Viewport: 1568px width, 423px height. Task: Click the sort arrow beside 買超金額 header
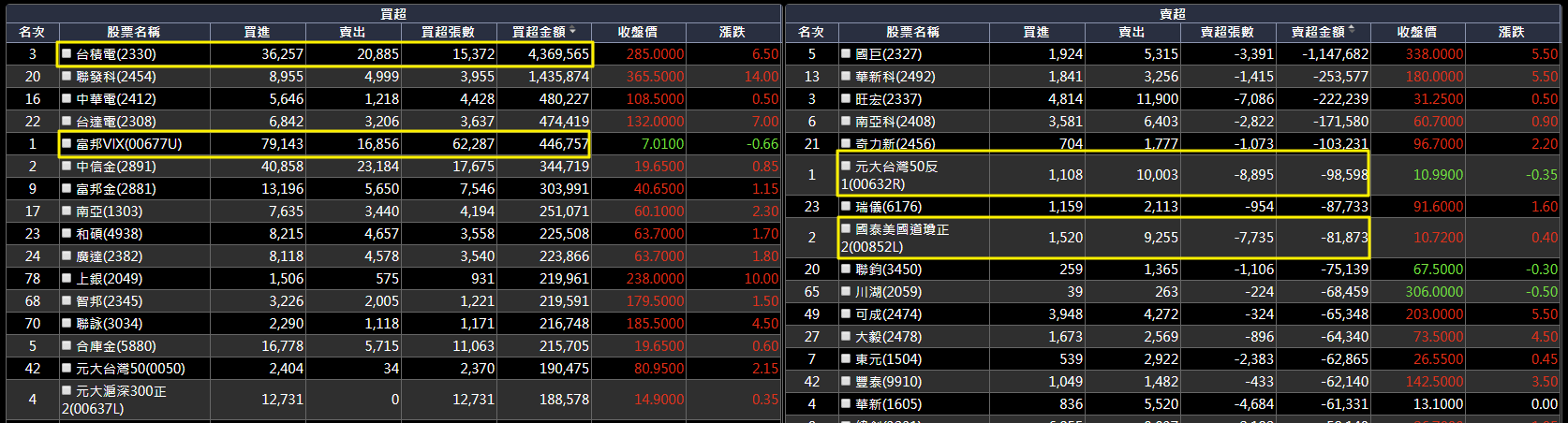click(572, 32)
